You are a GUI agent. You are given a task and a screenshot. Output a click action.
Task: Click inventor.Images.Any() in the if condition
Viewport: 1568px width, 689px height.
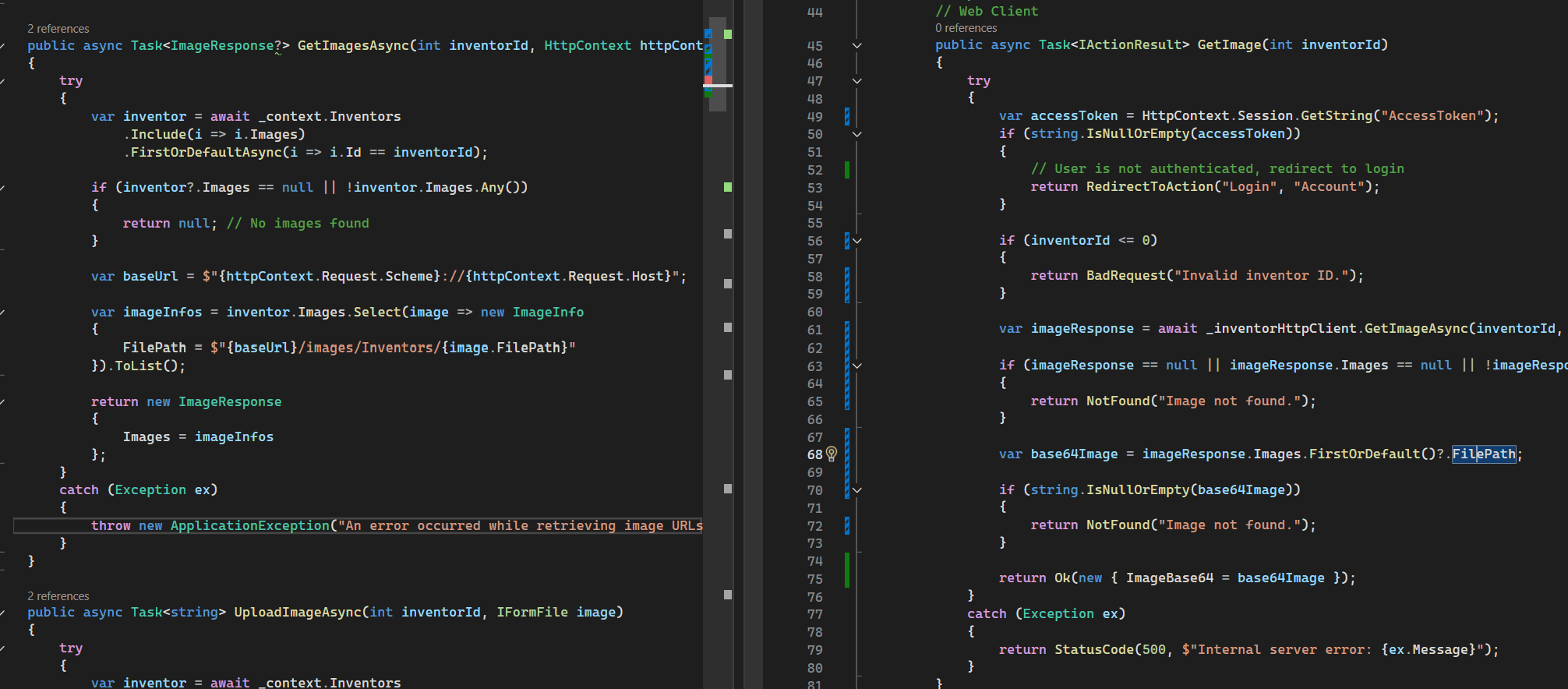pos(436,187)
